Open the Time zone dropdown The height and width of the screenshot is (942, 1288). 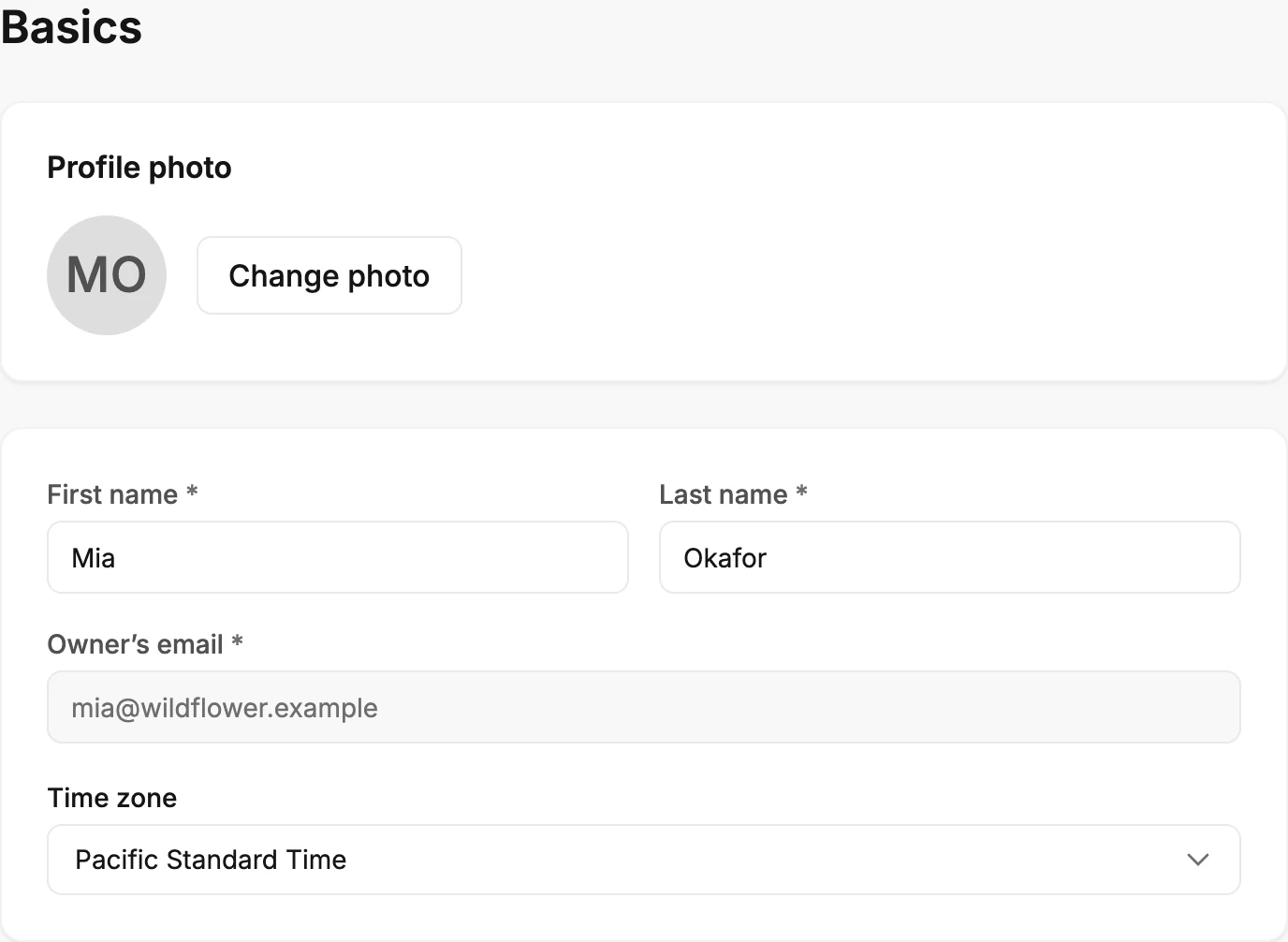pyautogui.click(x=644, y=860)
